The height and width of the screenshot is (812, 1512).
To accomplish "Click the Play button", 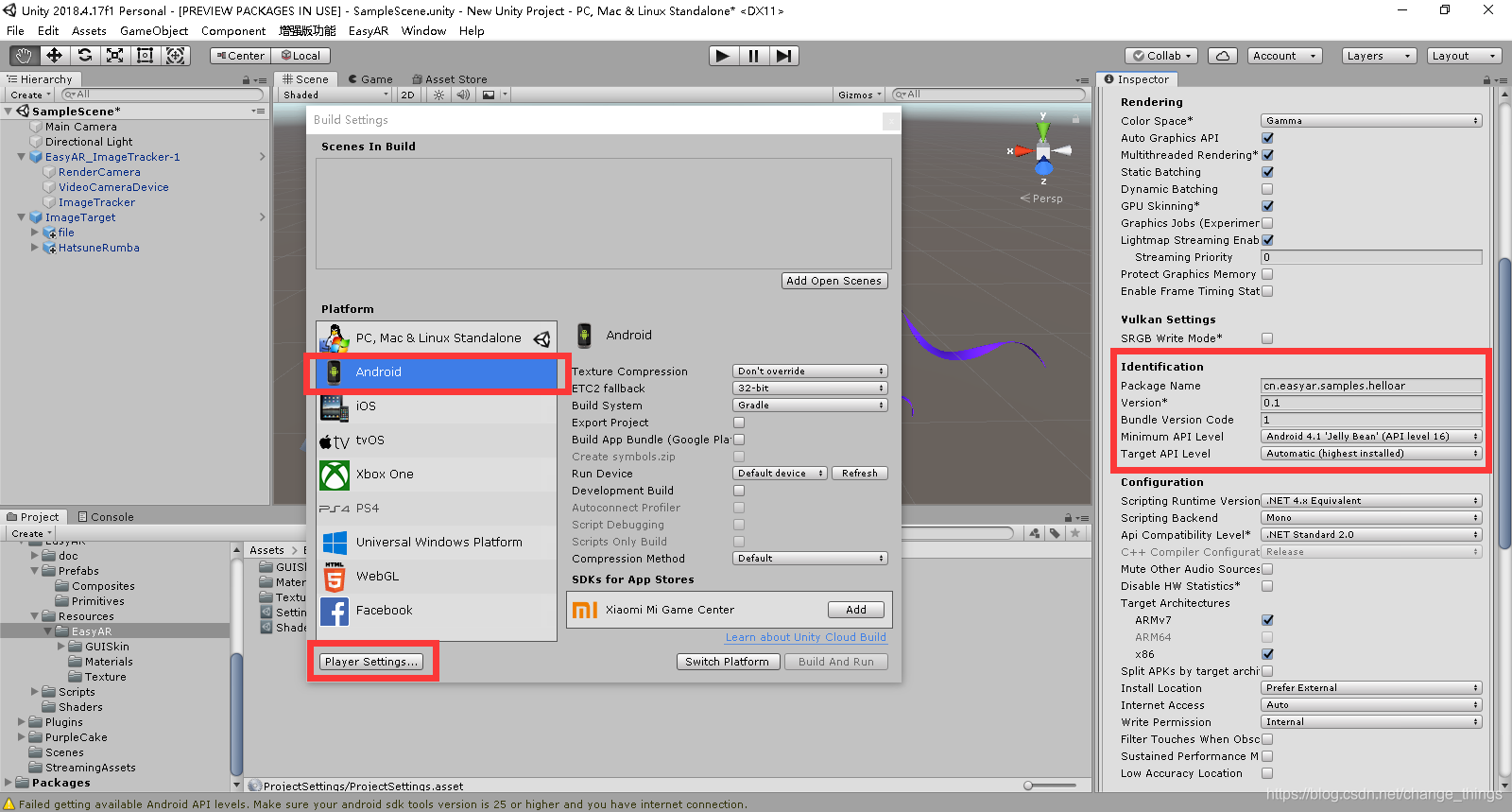I will tap(723, 56).
